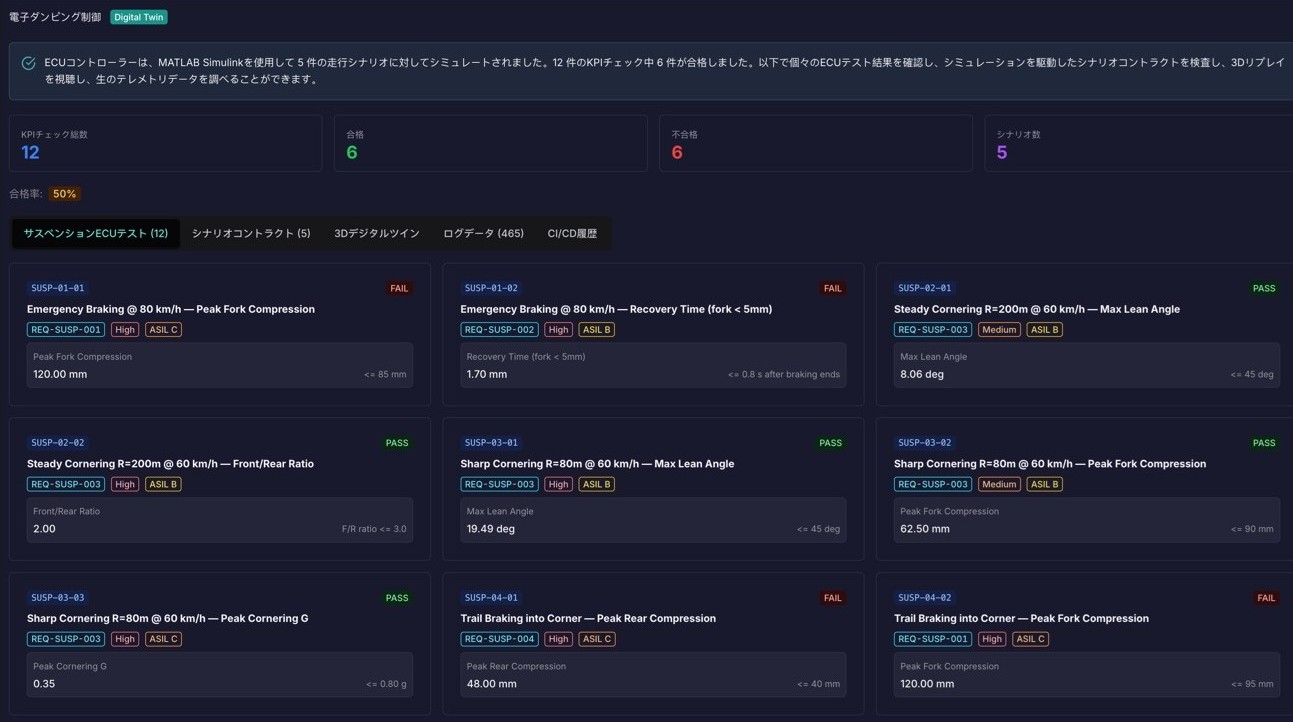Click the SUSP-01-01 test ID badge
1293x722 pixels.
(58, 288)
